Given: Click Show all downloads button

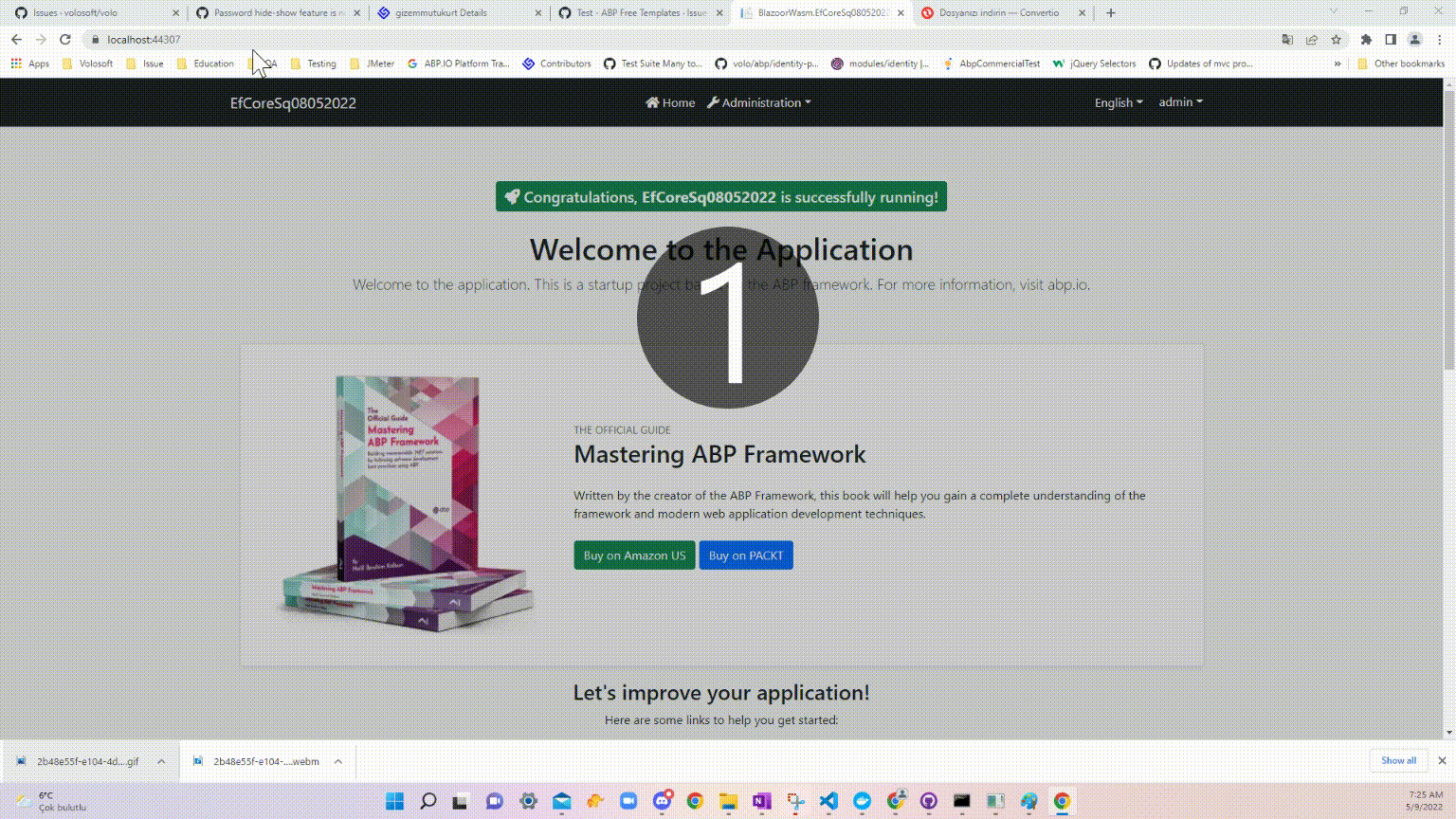Looking at the screenshot, I should [x=1398, y=760].
